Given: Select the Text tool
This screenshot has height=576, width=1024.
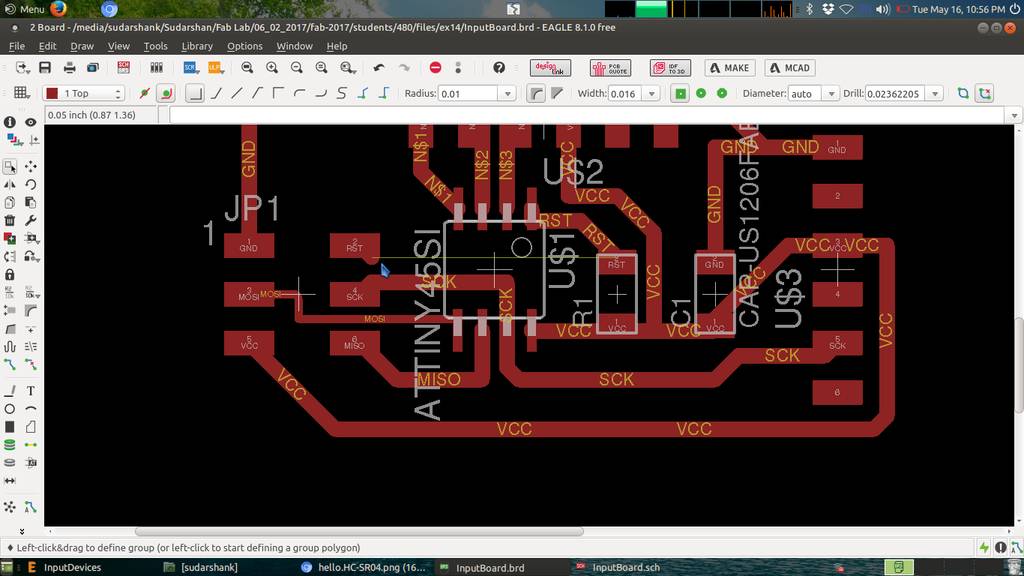Looking at the screenshot, I should [x=31, y=391].
